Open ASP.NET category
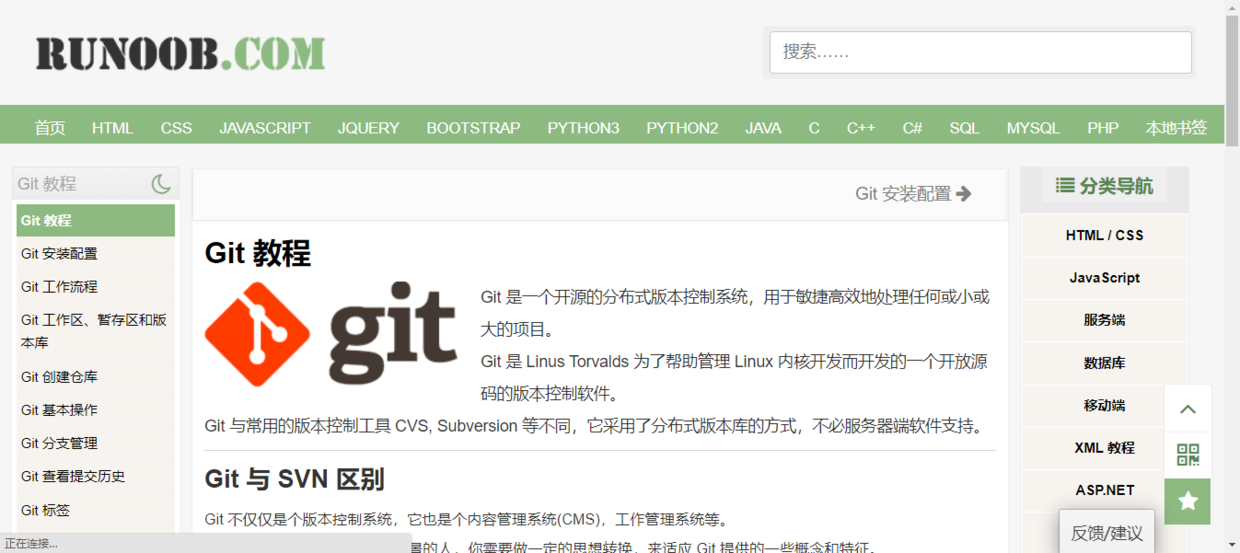The width and height of the screenshot is (1240, 553). pyautogui.click(x=1104, y=490)
